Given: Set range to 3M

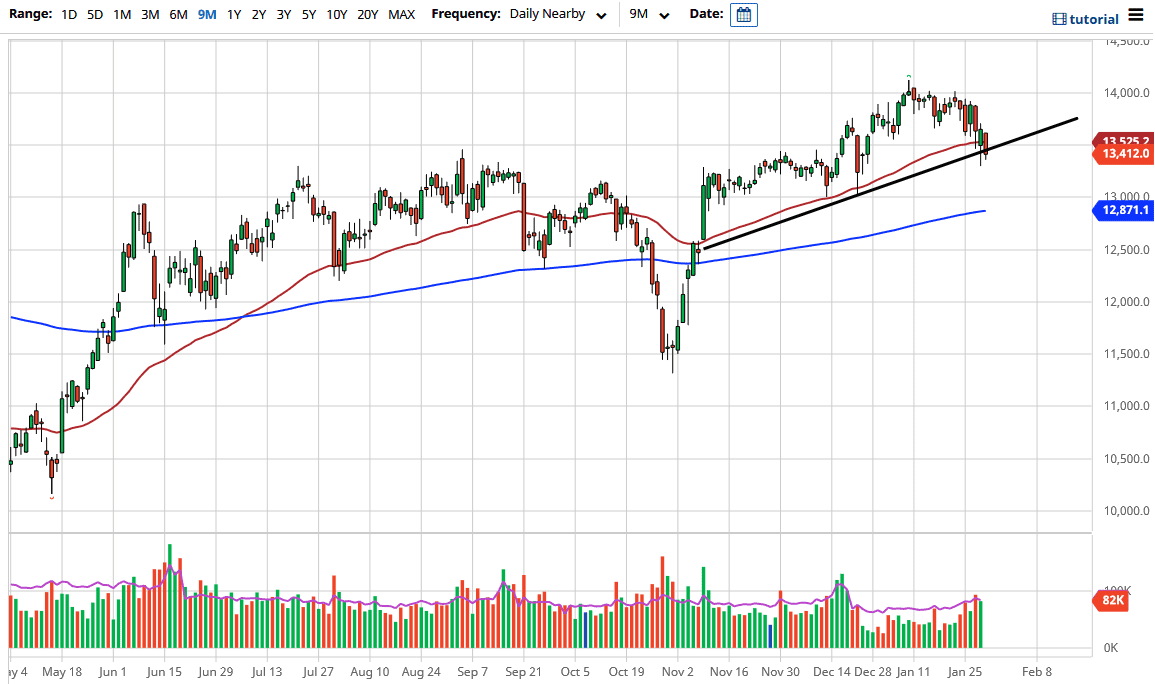Looking at the screenshot, I should click(x=150, y=14).
